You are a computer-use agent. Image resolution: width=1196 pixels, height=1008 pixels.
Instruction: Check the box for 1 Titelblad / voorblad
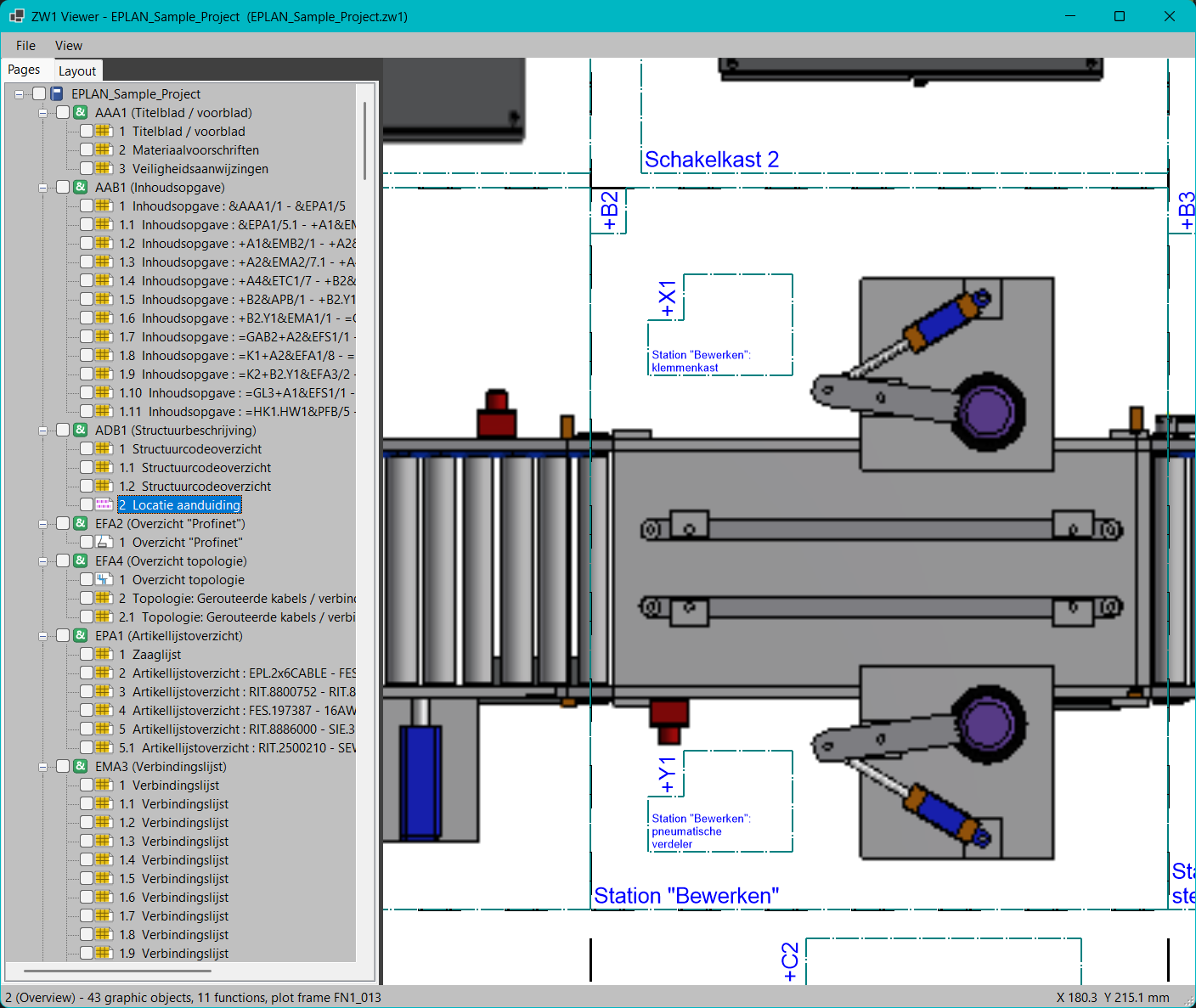tap(87, 131)
